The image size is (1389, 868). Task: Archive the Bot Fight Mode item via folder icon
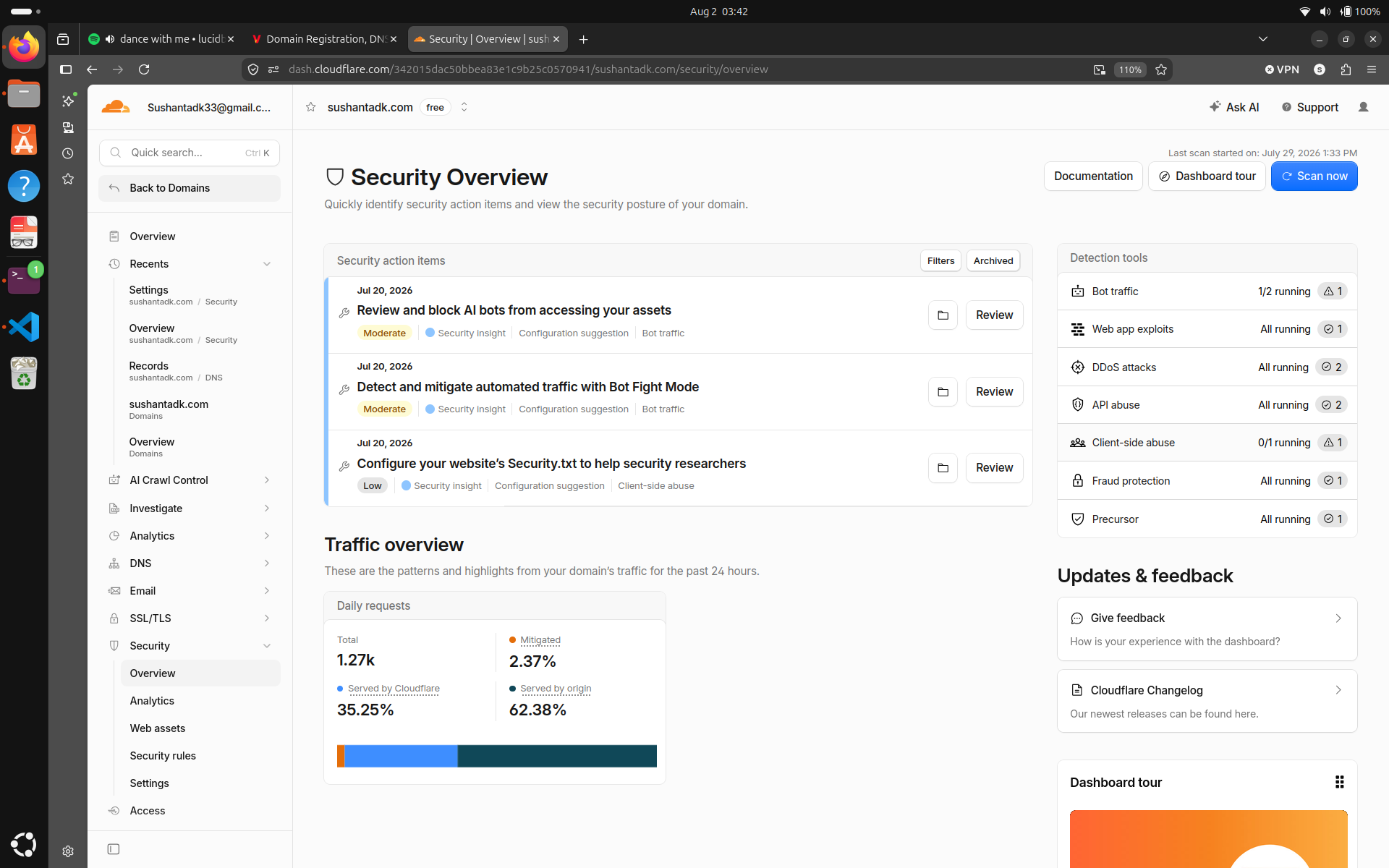pos(943,392)
